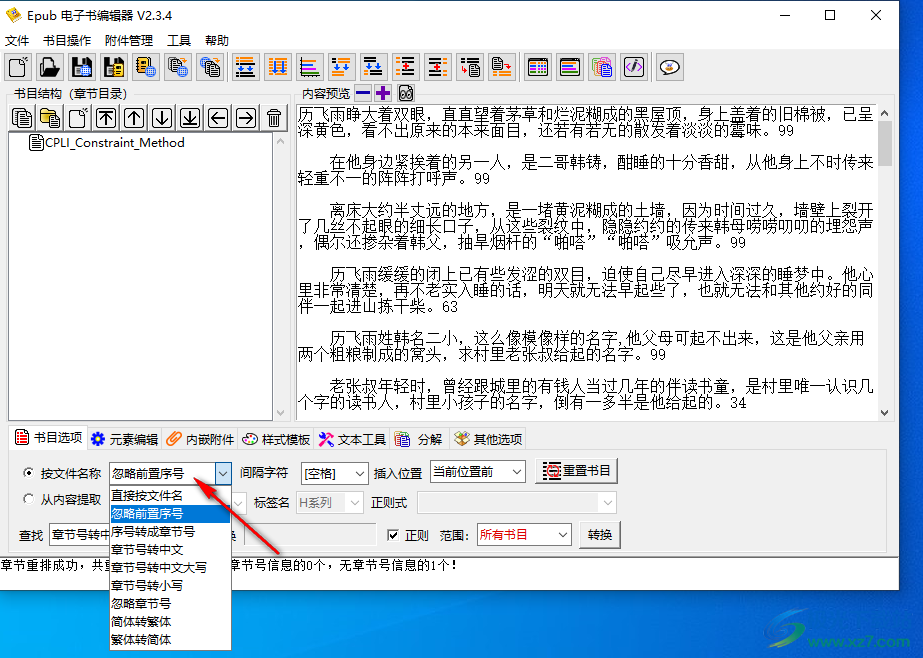Choose 简体转繁体 option
The height and width of the screenshot is (658, 923).
[170, 622]
